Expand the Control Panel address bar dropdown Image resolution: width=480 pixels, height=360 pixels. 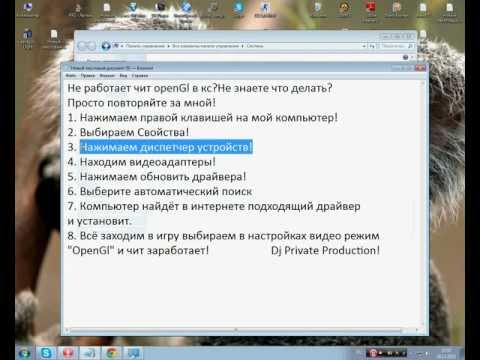point(364,46)
